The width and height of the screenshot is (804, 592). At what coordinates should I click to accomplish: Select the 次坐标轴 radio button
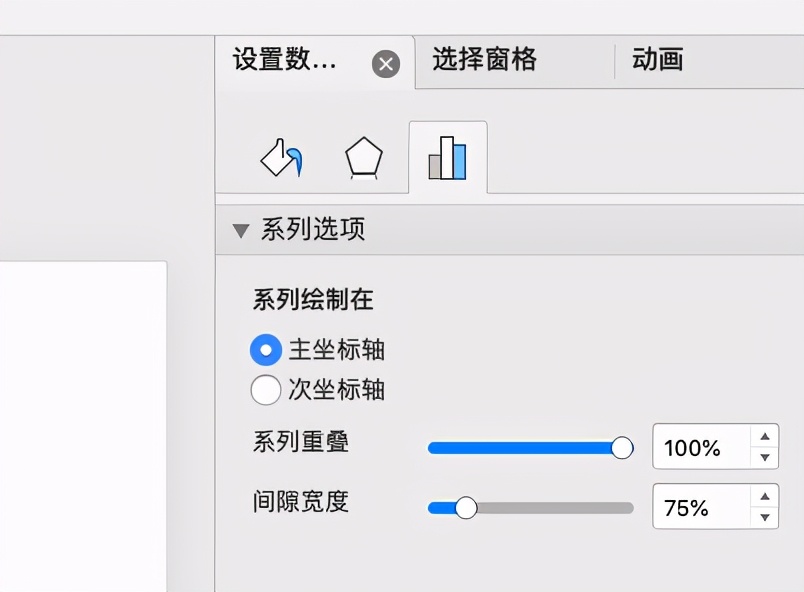pyautogui.click(x=265, y=390)
